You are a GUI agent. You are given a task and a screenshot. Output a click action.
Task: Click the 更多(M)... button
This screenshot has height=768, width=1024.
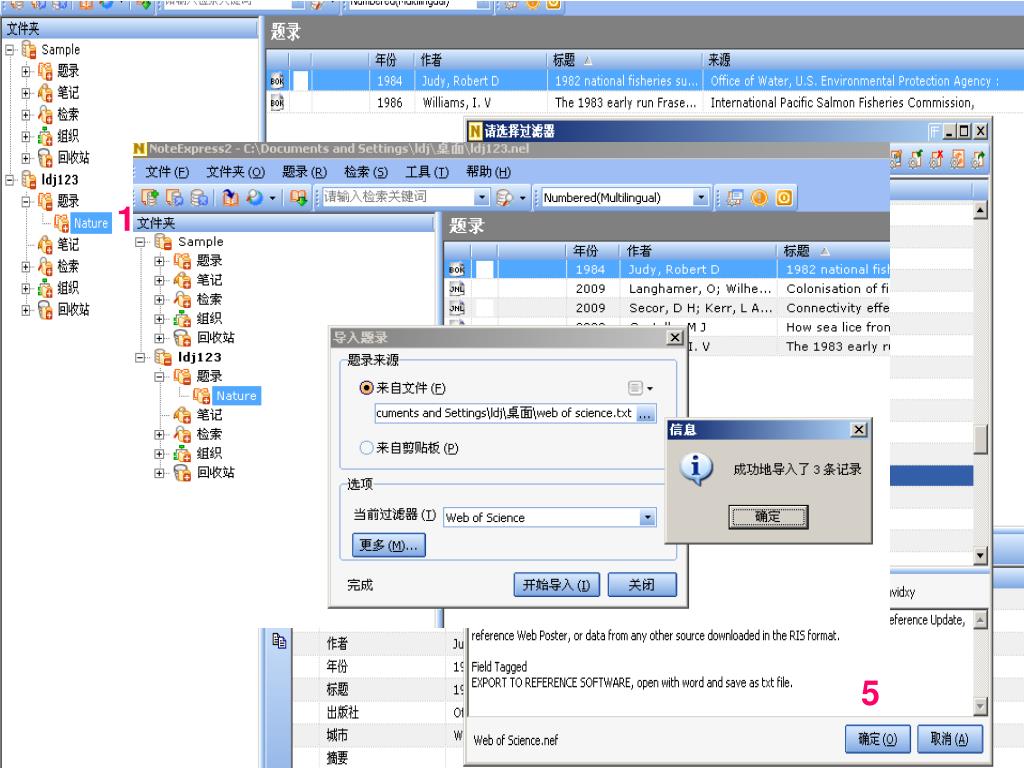pos(389,545)
